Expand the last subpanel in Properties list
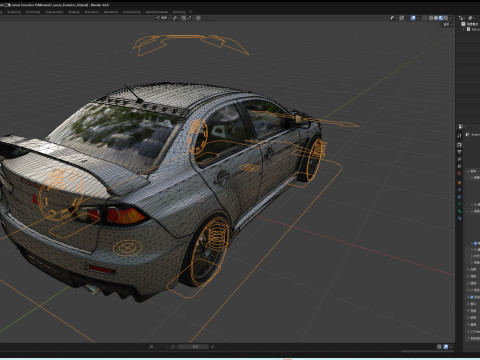 (x=468, y=338)
